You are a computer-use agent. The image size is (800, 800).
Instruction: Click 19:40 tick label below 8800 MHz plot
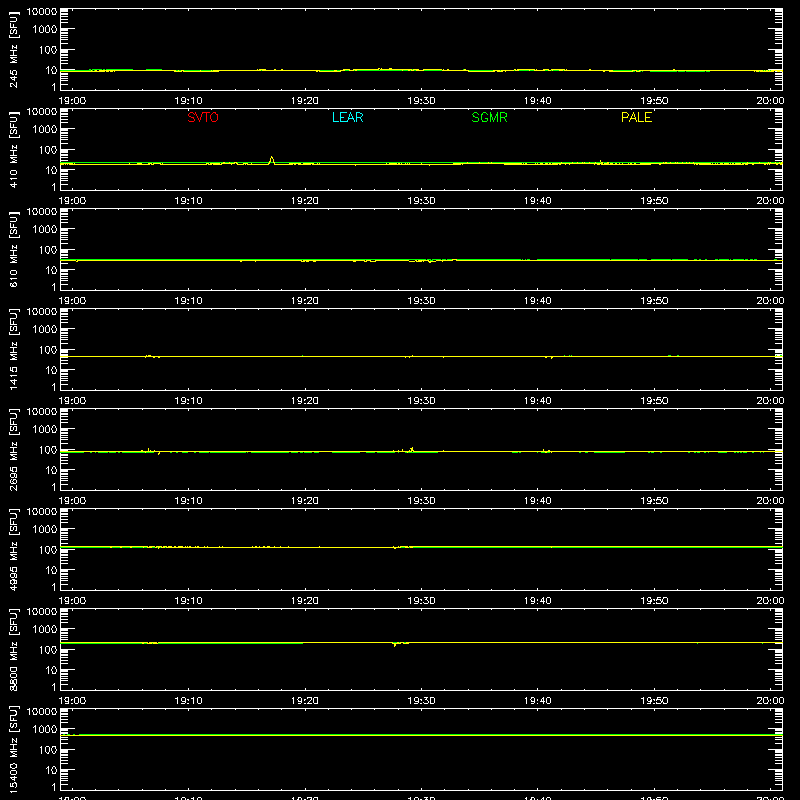click(x=537, y=701)
